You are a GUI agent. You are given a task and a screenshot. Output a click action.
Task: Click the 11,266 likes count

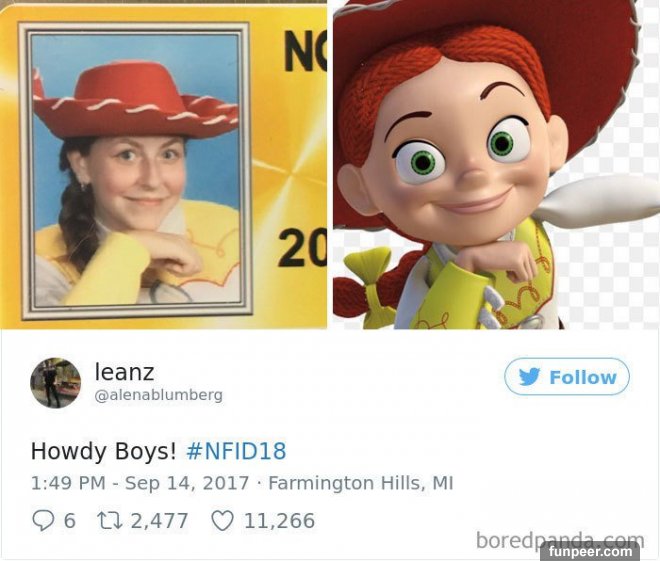pyautogui.click(x=279, y=521)
